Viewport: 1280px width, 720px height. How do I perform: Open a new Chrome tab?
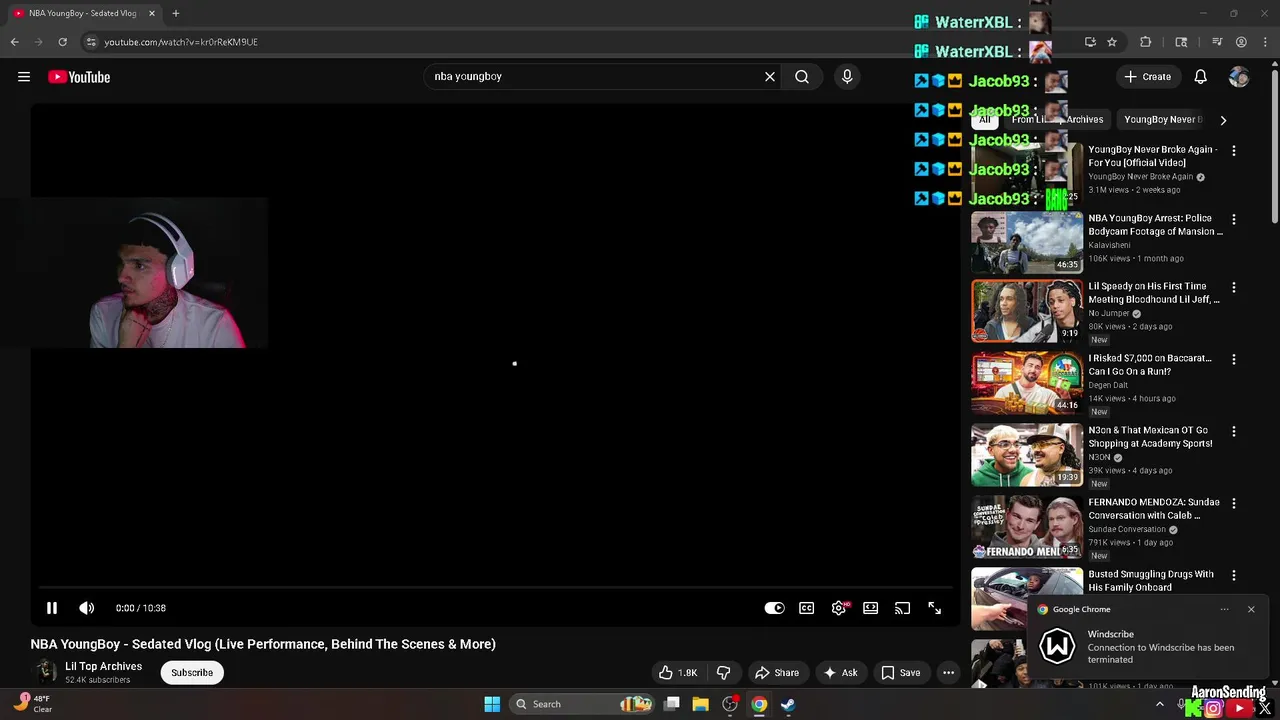point(176,13)
